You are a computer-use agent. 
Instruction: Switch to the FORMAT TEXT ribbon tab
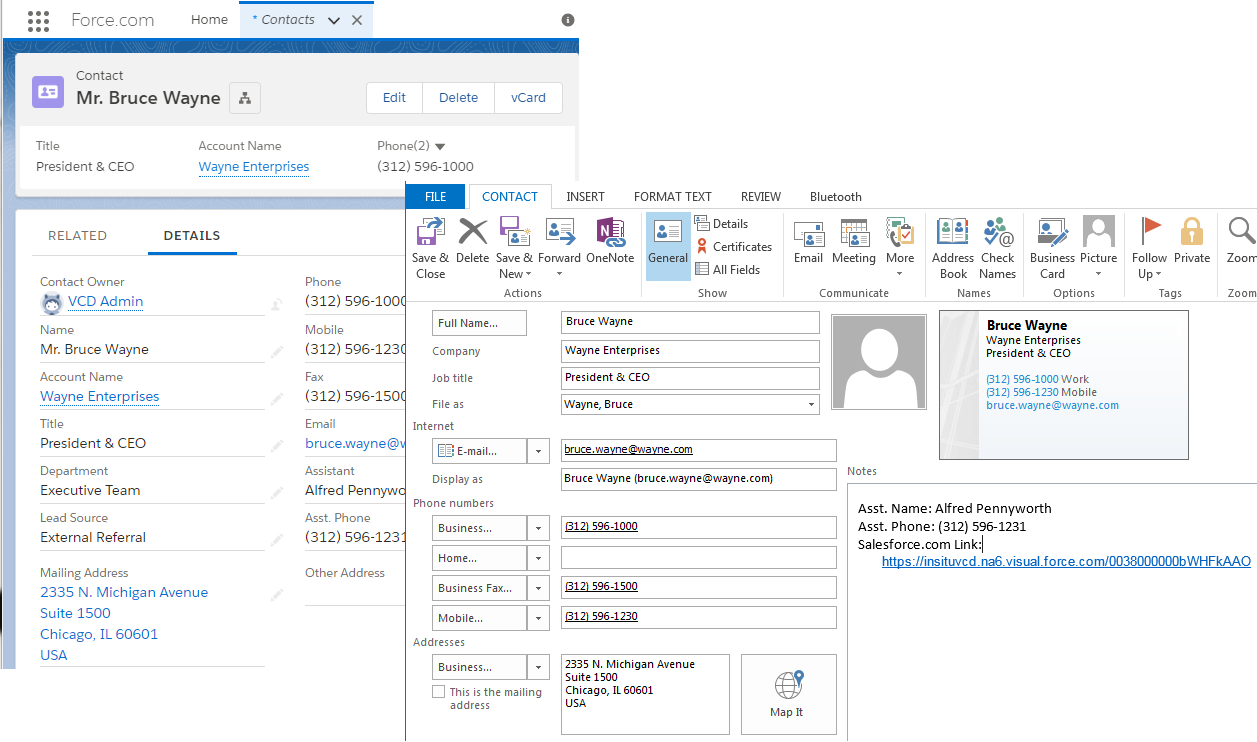tap(672, 196)
